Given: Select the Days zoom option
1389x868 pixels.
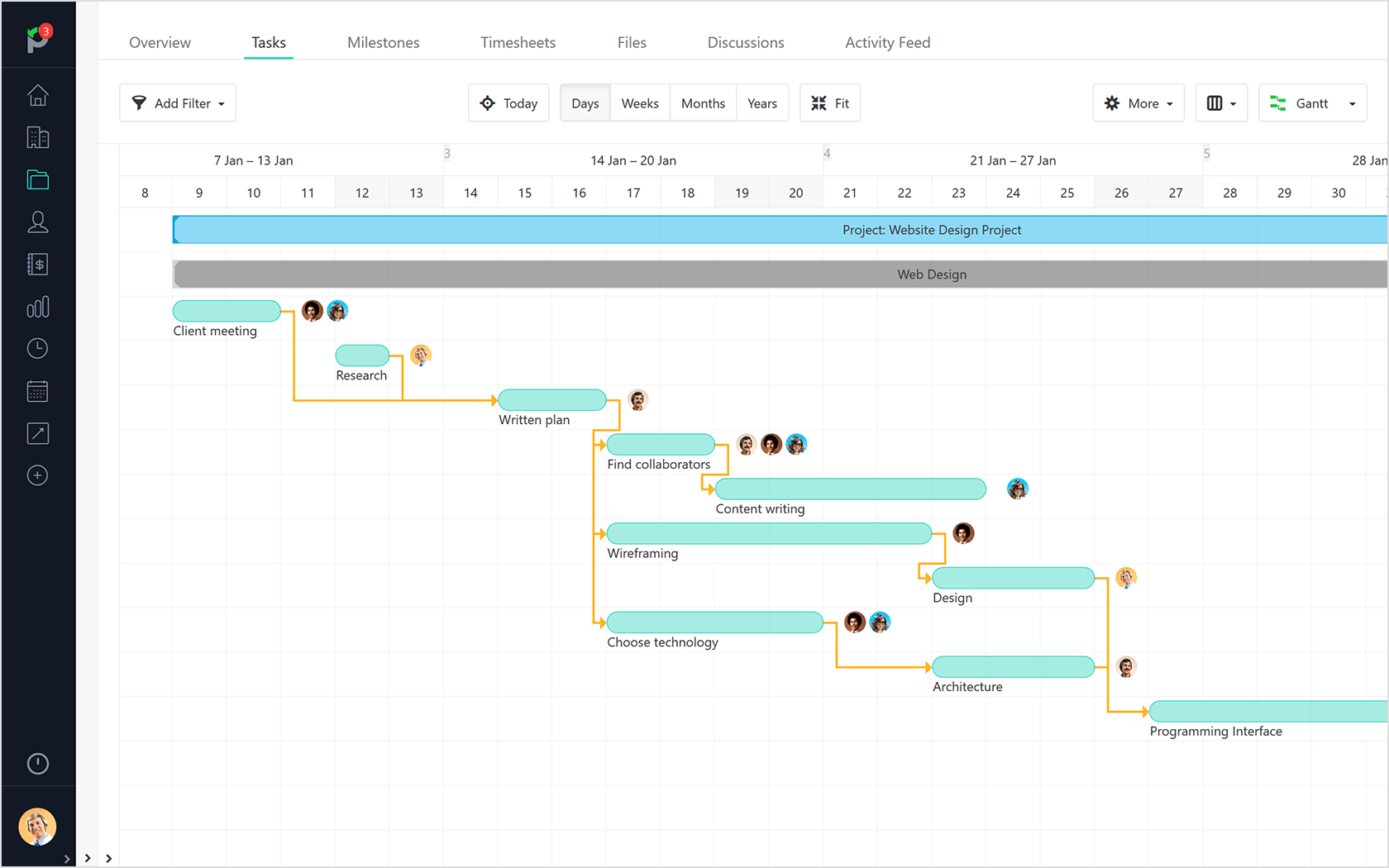Looking at the screenshot, I should (585, 103).
